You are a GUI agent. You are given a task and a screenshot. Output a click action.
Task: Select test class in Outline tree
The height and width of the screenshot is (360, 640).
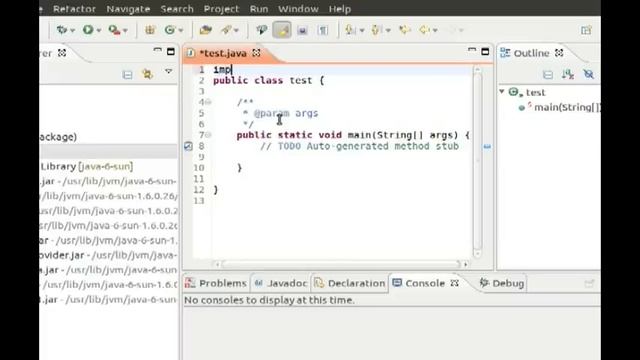(535, 93)
